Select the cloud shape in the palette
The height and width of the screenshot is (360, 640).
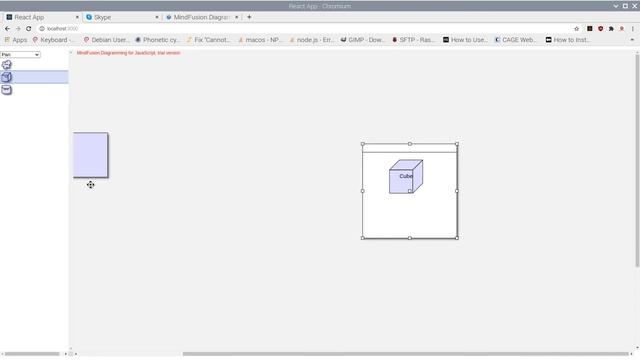click(x=7, y=64)
